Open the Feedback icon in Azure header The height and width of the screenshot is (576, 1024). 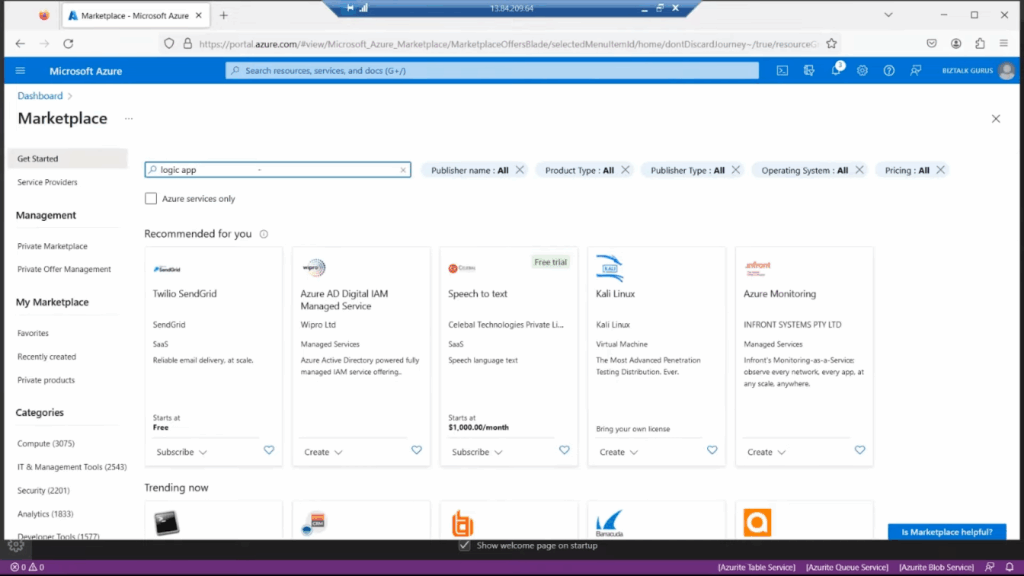pos(916,71)
